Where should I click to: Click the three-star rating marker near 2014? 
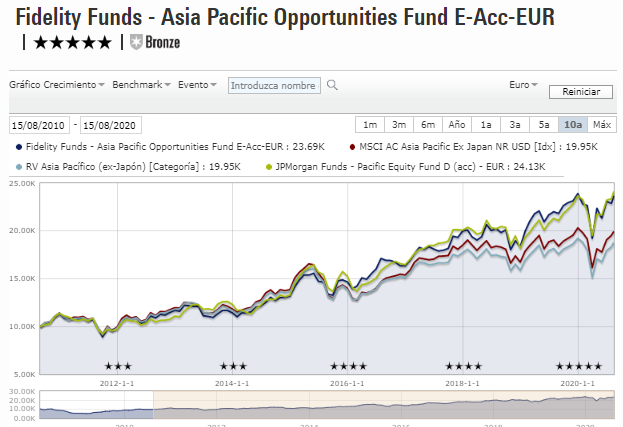pyautogui.click(x=232, y=366)
